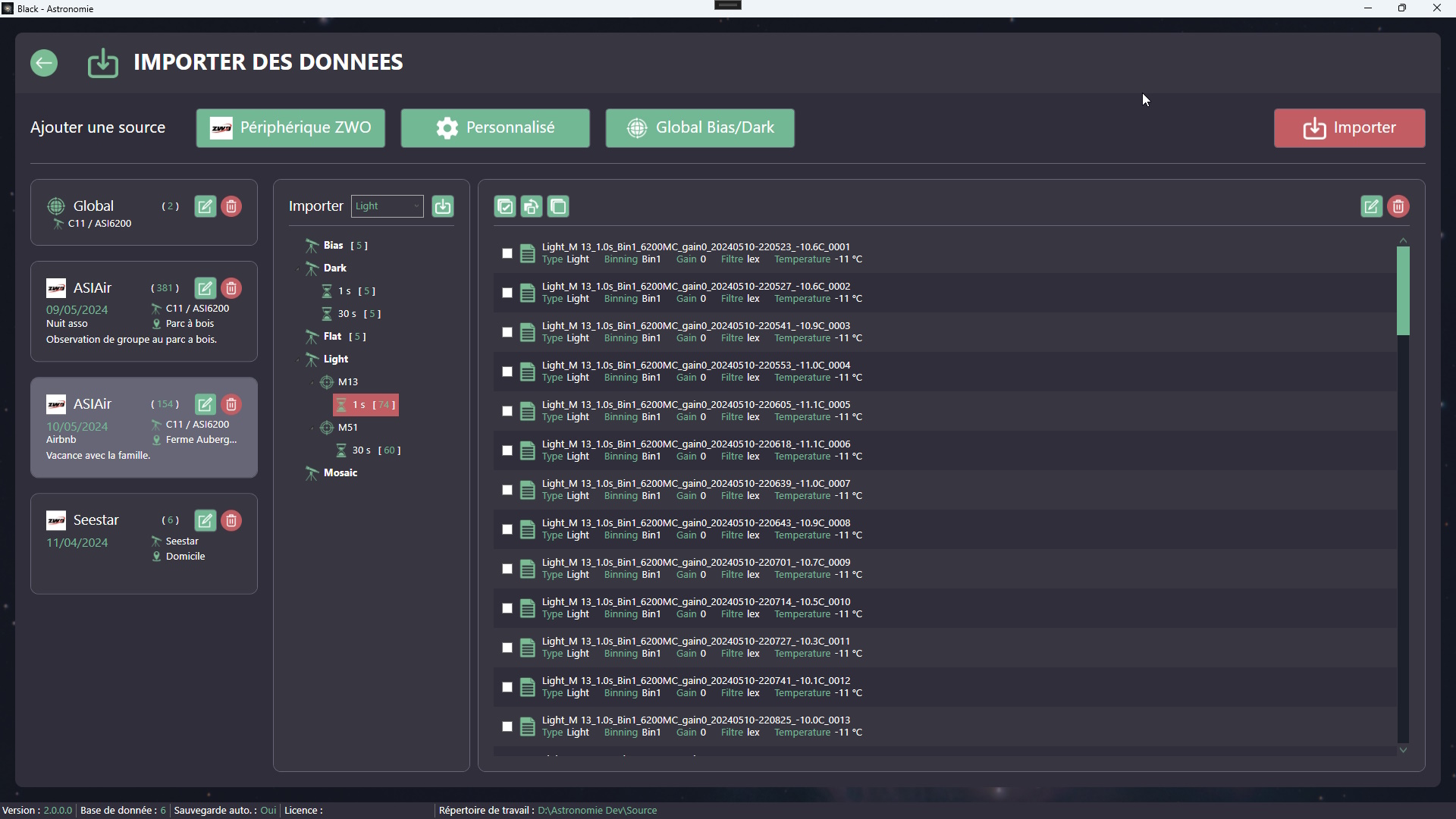Screen dimensions: 1456x819
Task: Click the invert selection icon
Action: pyautogui.click(x=532, y=206)
